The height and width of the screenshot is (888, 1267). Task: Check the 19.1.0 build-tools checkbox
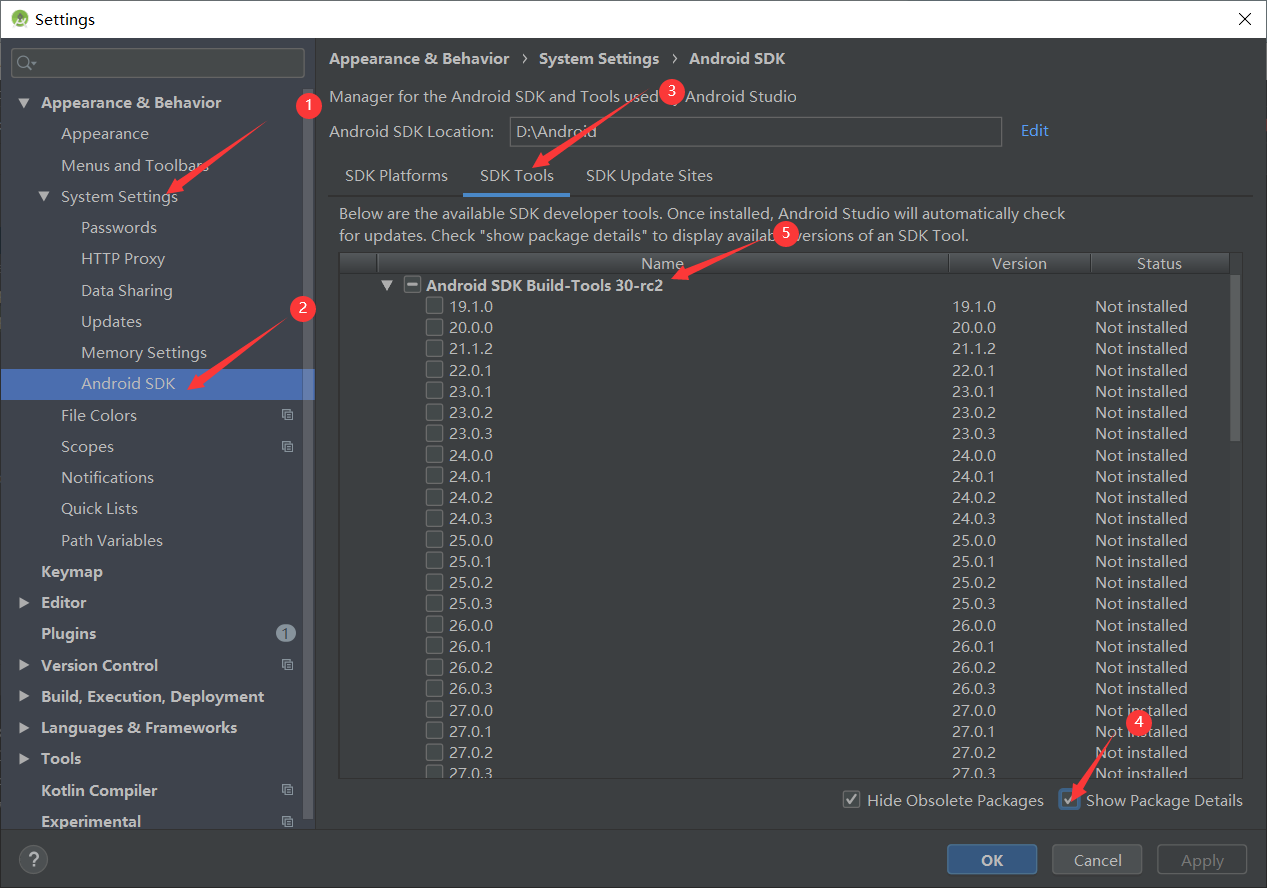pos(434,306)
